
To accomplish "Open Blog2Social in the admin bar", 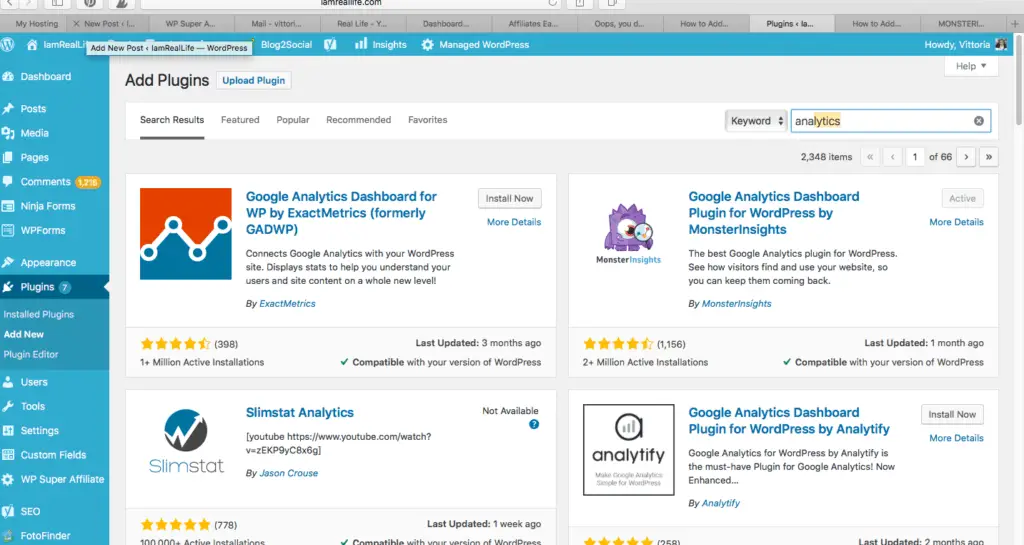I will [x=286, y=44].
